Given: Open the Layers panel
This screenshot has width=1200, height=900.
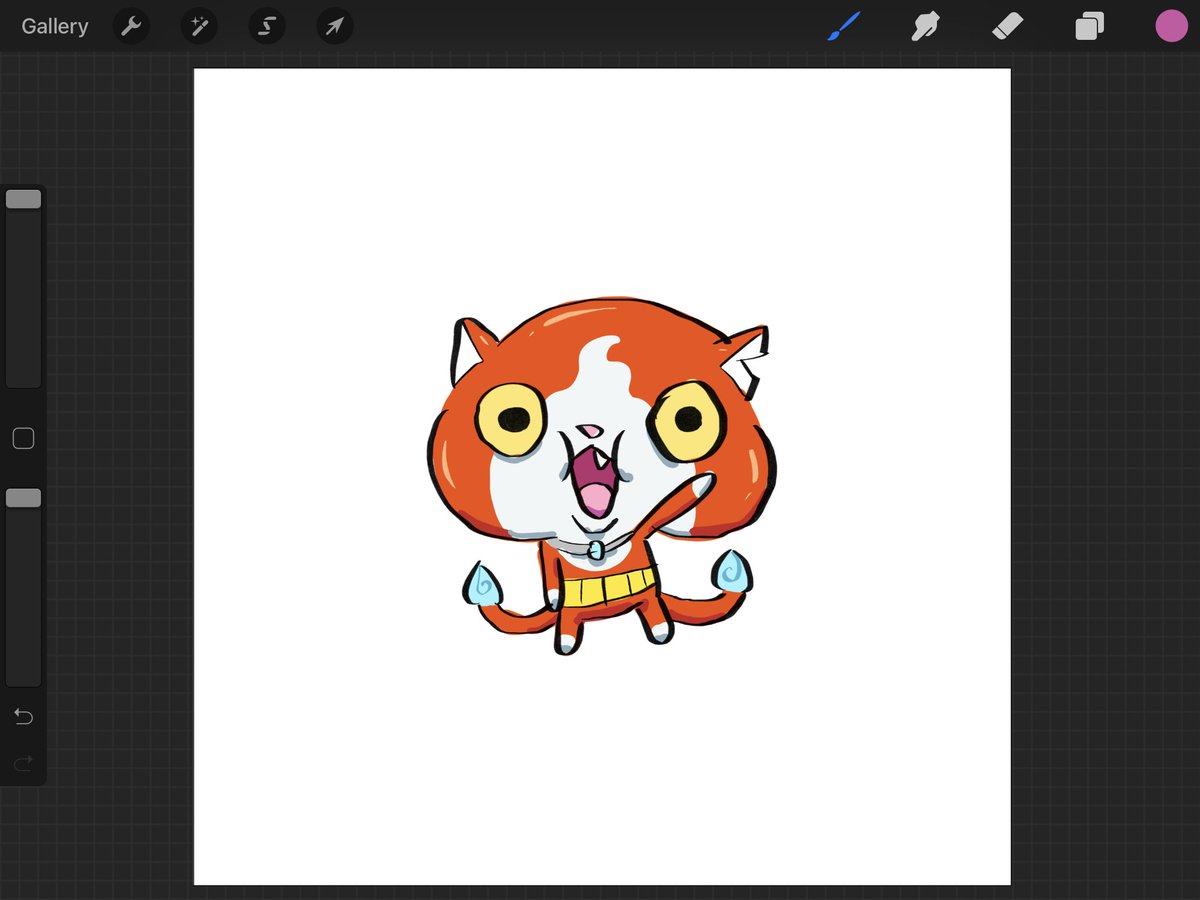Looking at the screenshot, I should 1089,26.
